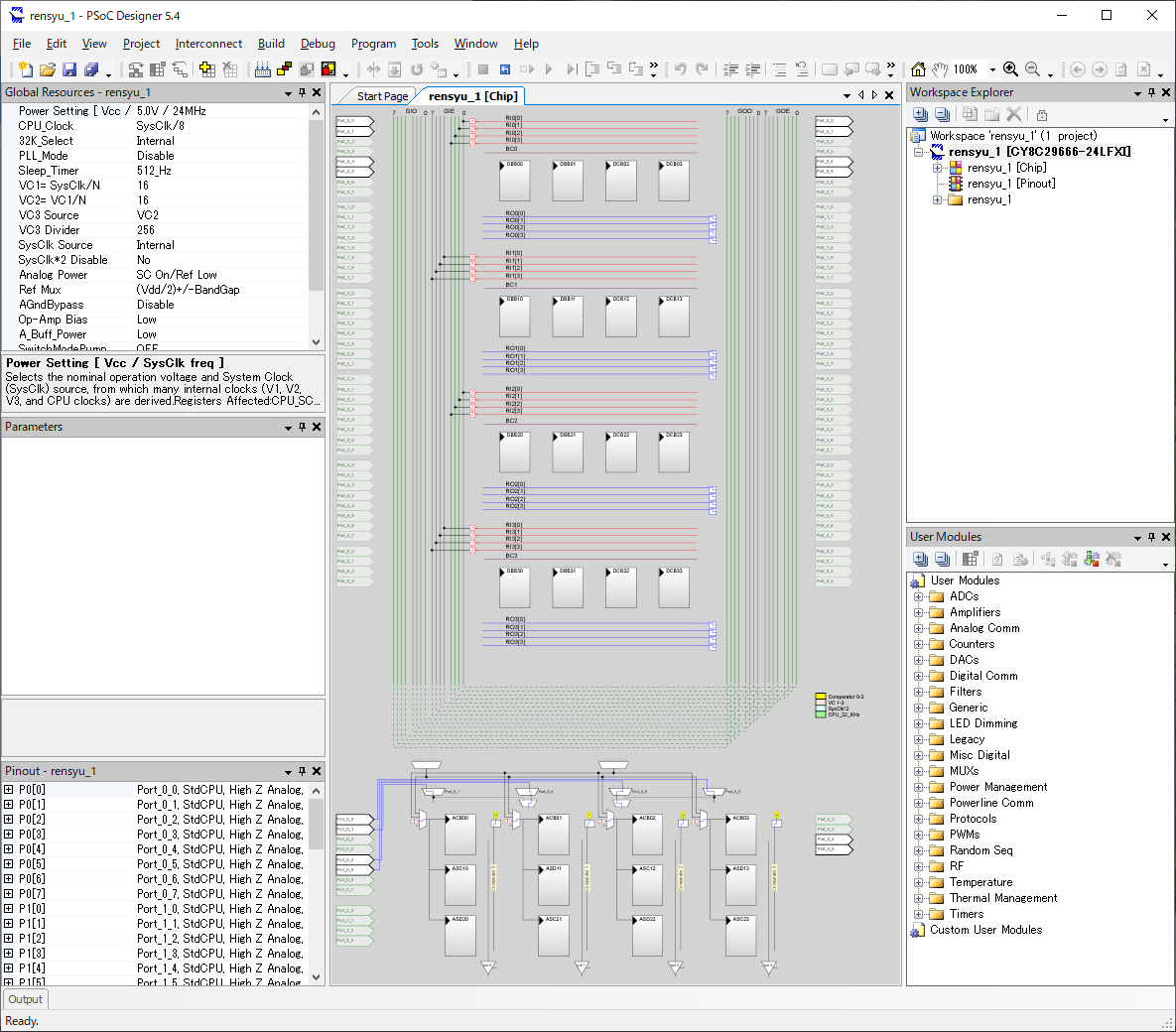Pin the User Modules panel
The width and height of the screenshot is (1176, 1032).
[1152, 537]
